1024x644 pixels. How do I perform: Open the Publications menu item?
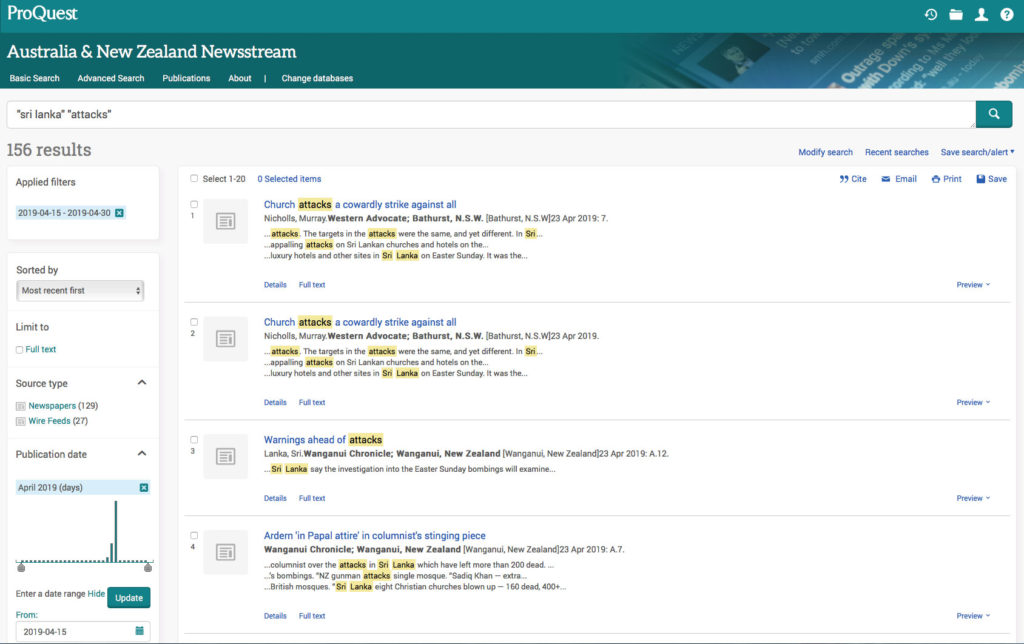(186, 78)
